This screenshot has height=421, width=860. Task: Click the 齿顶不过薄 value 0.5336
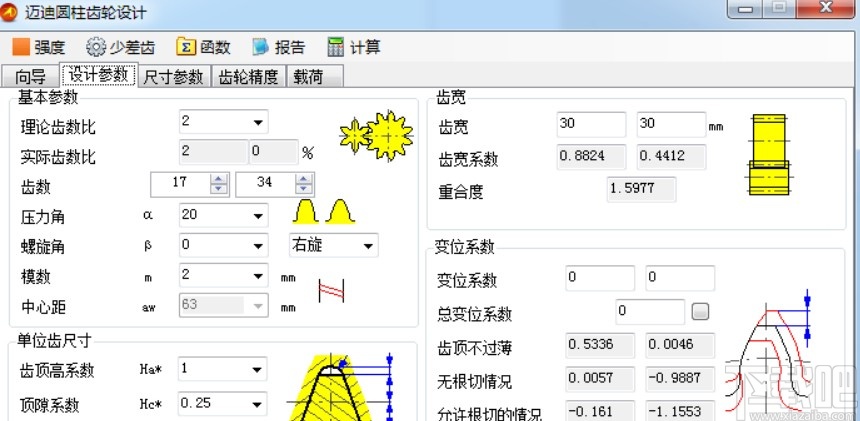coord(600,345)
